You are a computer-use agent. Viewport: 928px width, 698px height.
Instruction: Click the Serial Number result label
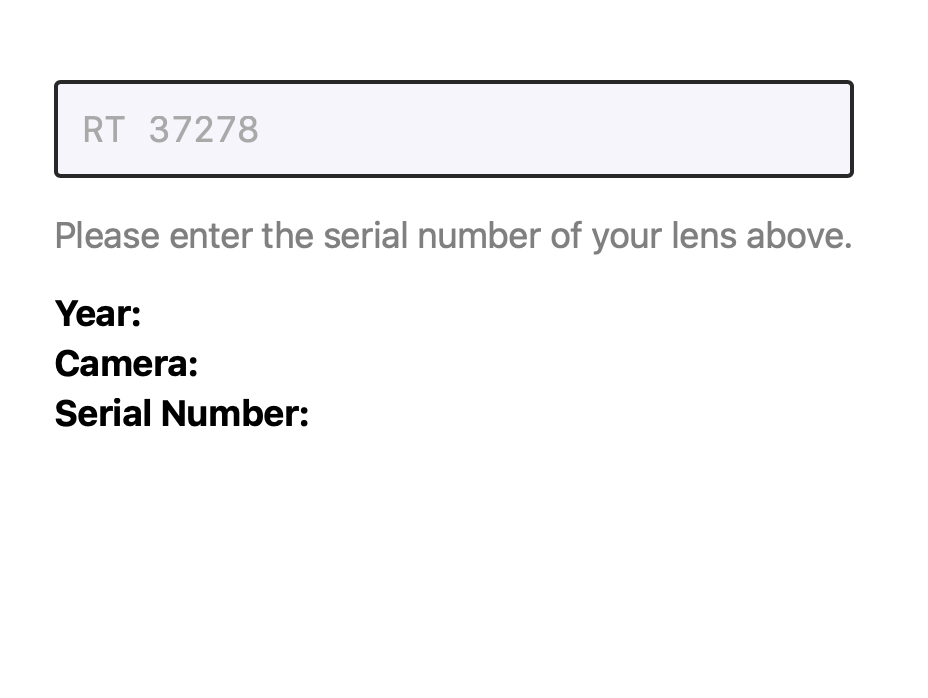[x=182, y=413]
